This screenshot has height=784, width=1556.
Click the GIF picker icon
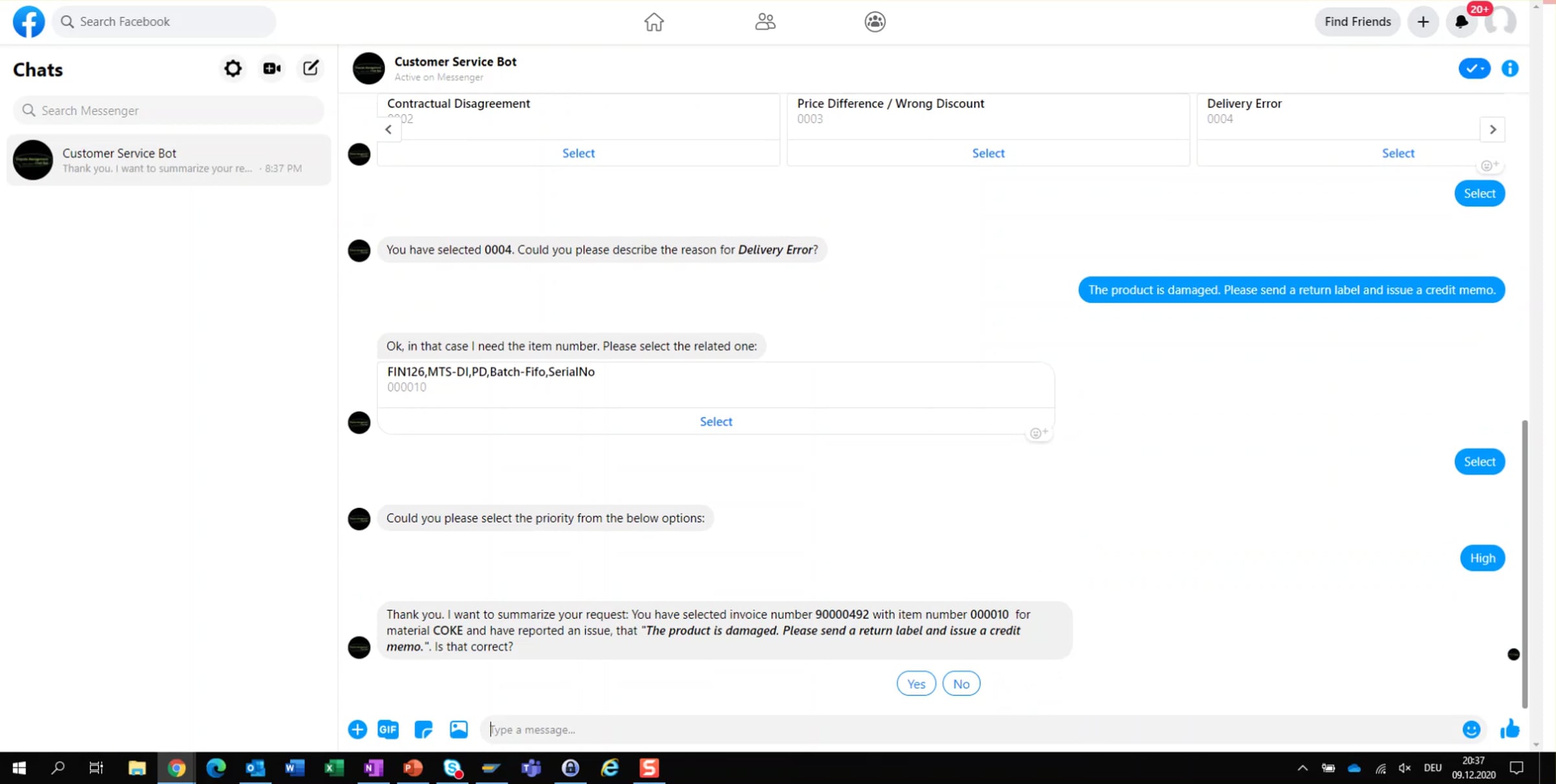388,730
